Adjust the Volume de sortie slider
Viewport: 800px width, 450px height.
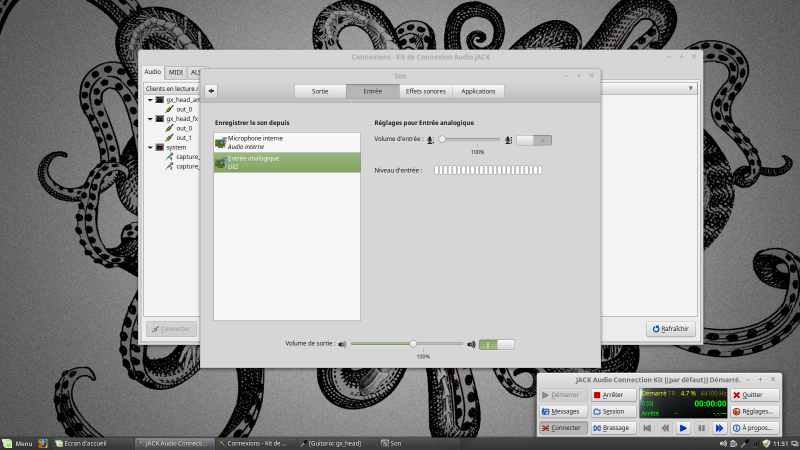[x=407, y=344]
